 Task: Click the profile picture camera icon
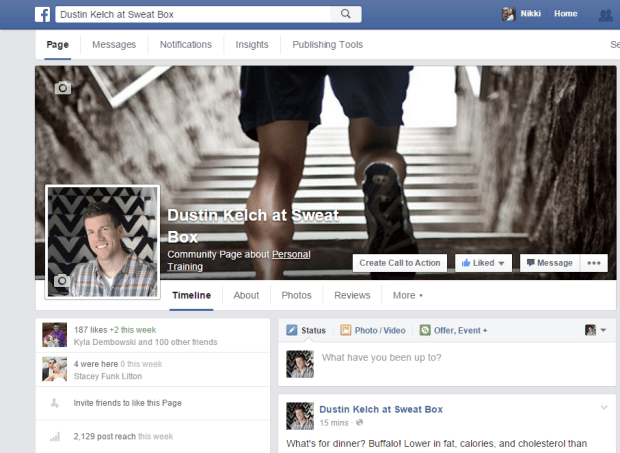click(x=61, y=282)
